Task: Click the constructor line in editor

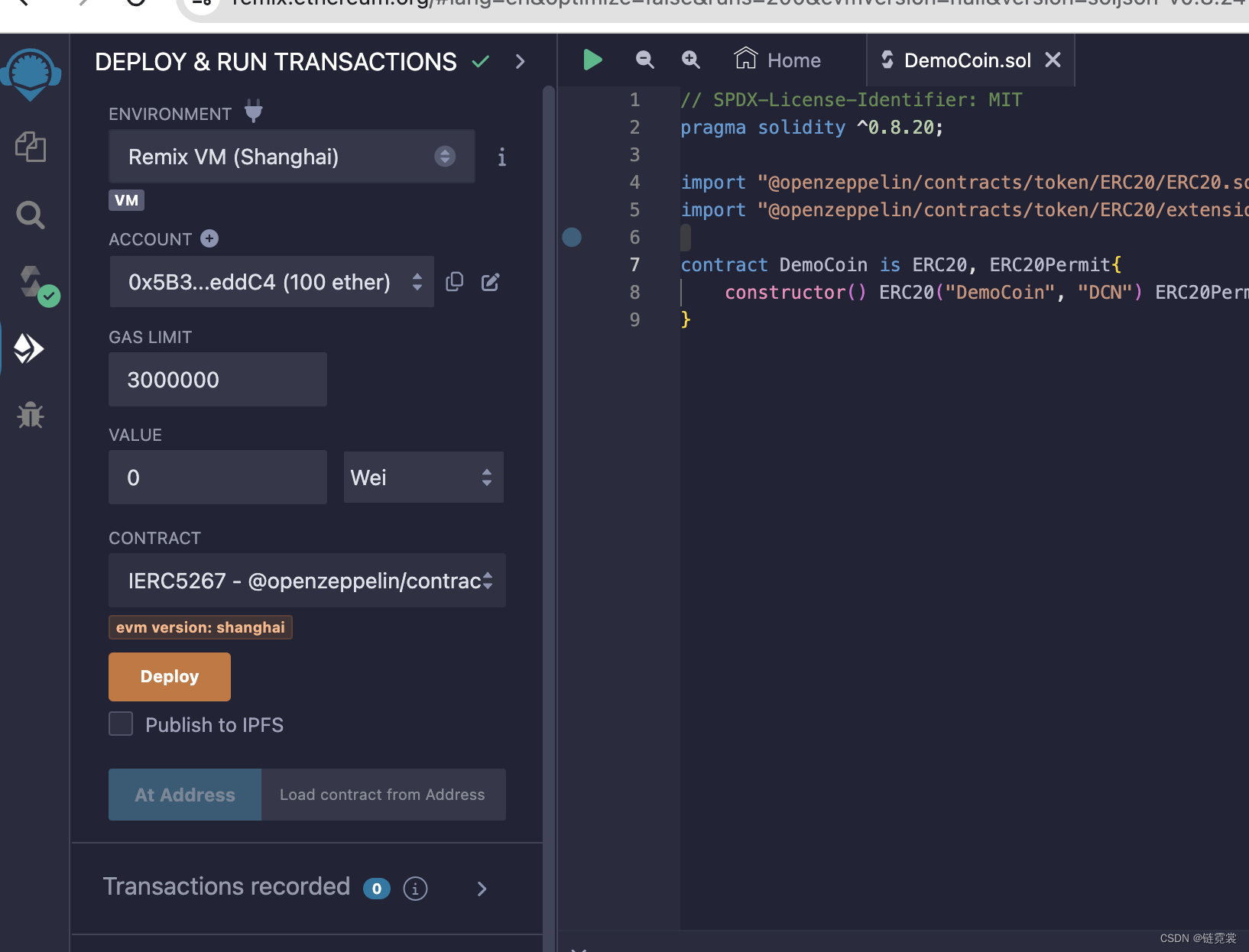Action: coord(986,292)
